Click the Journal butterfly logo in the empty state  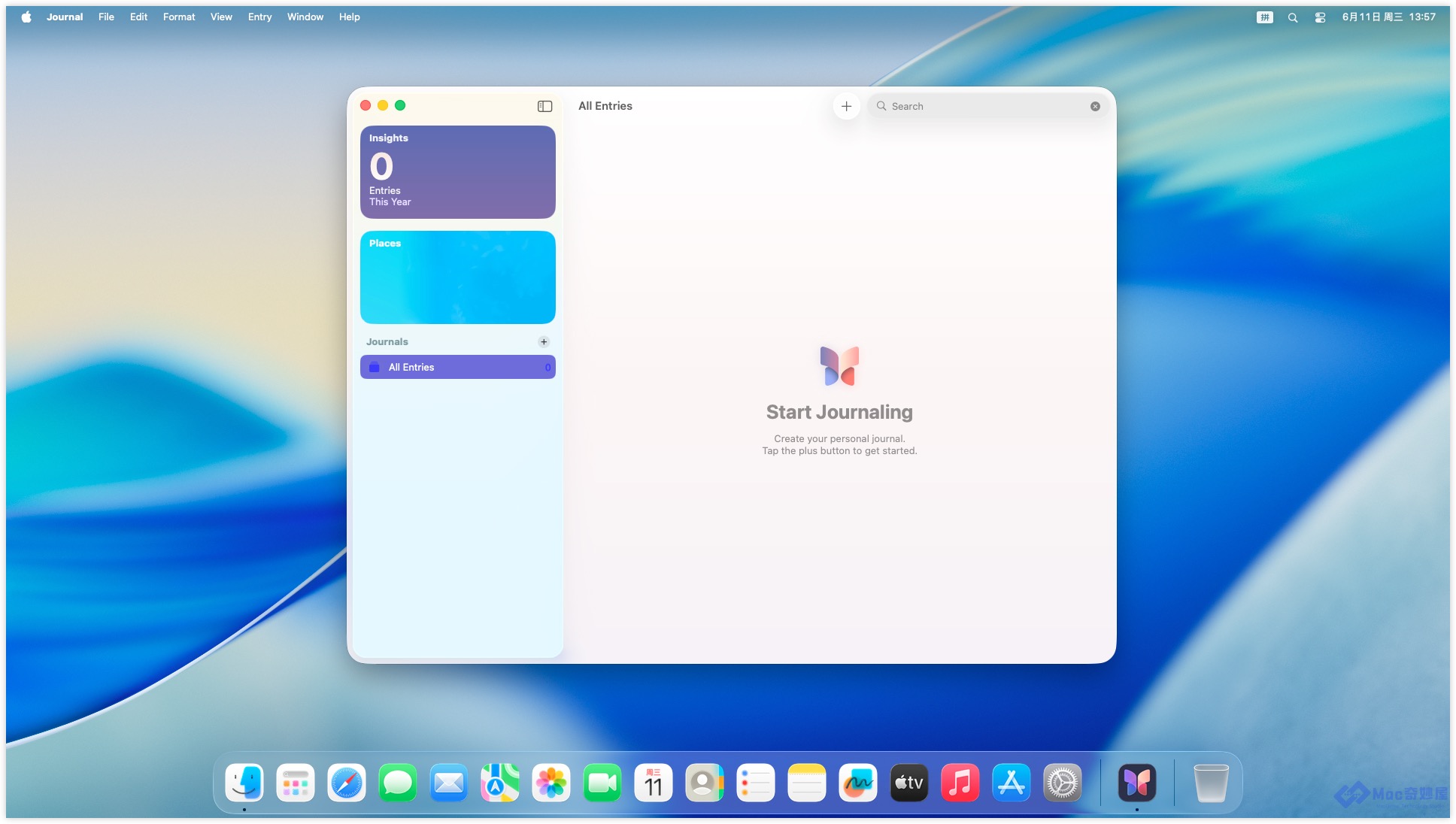(839, 366)
